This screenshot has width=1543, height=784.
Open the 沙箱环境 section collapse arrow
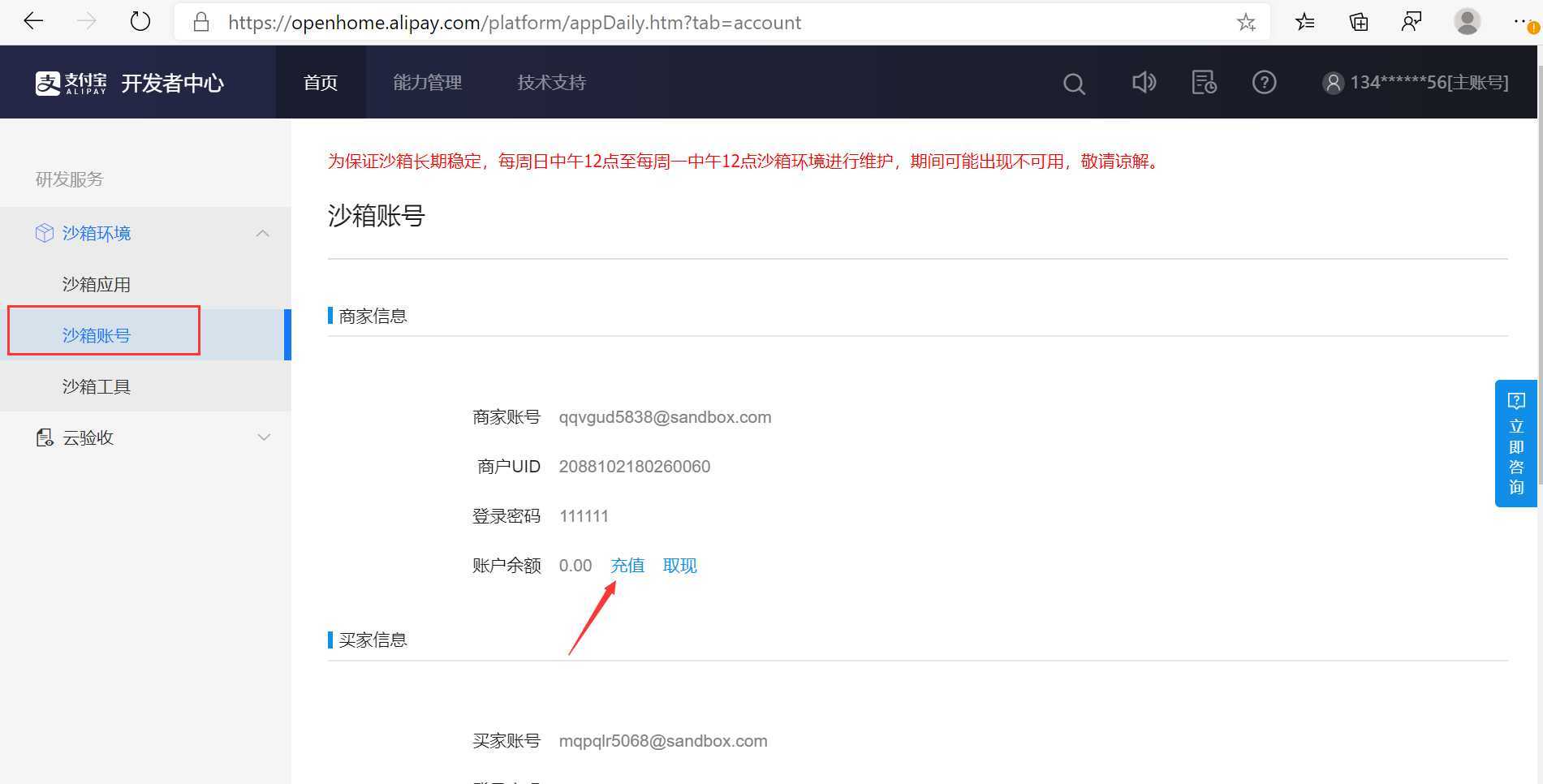click(262, 233)
